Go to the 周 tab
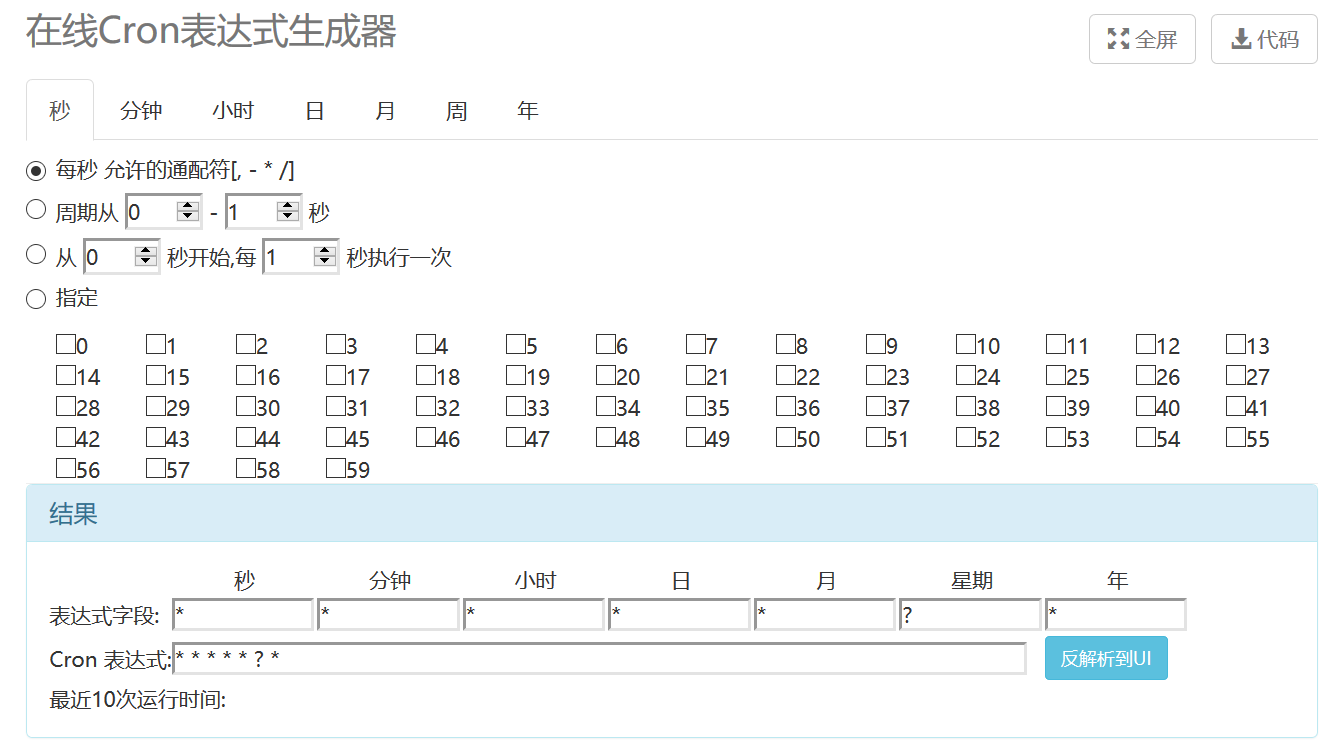The height and width of the screenshot is (755, 1338). (456, 111)
